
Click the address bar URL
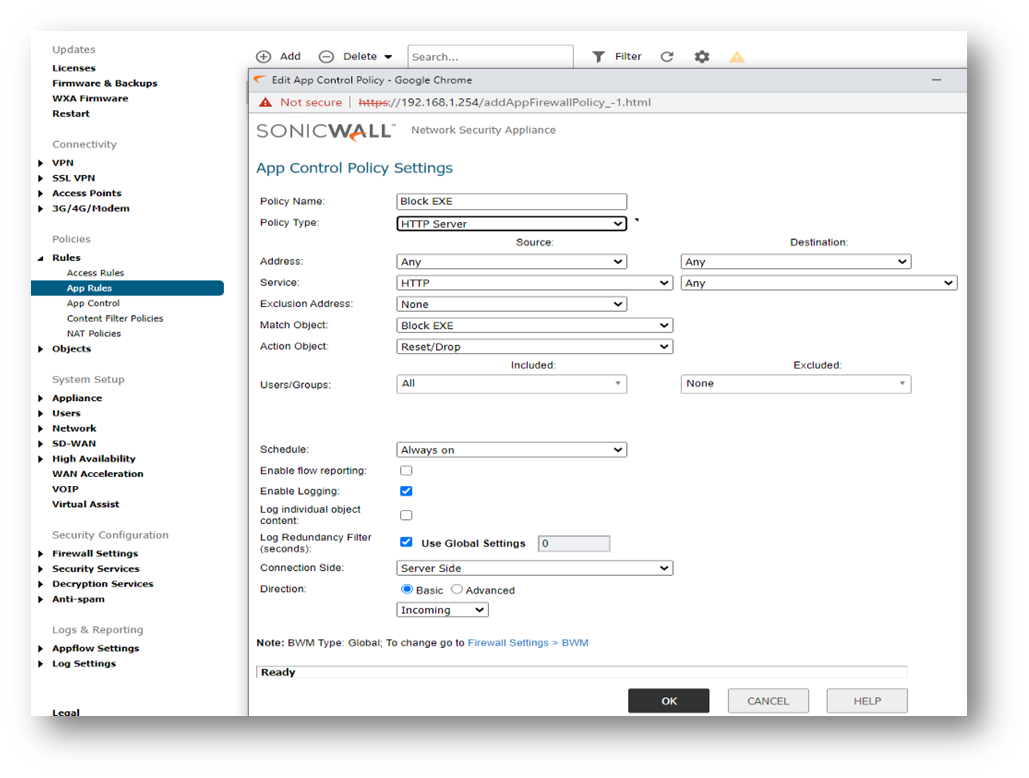[x=505, y=102]
